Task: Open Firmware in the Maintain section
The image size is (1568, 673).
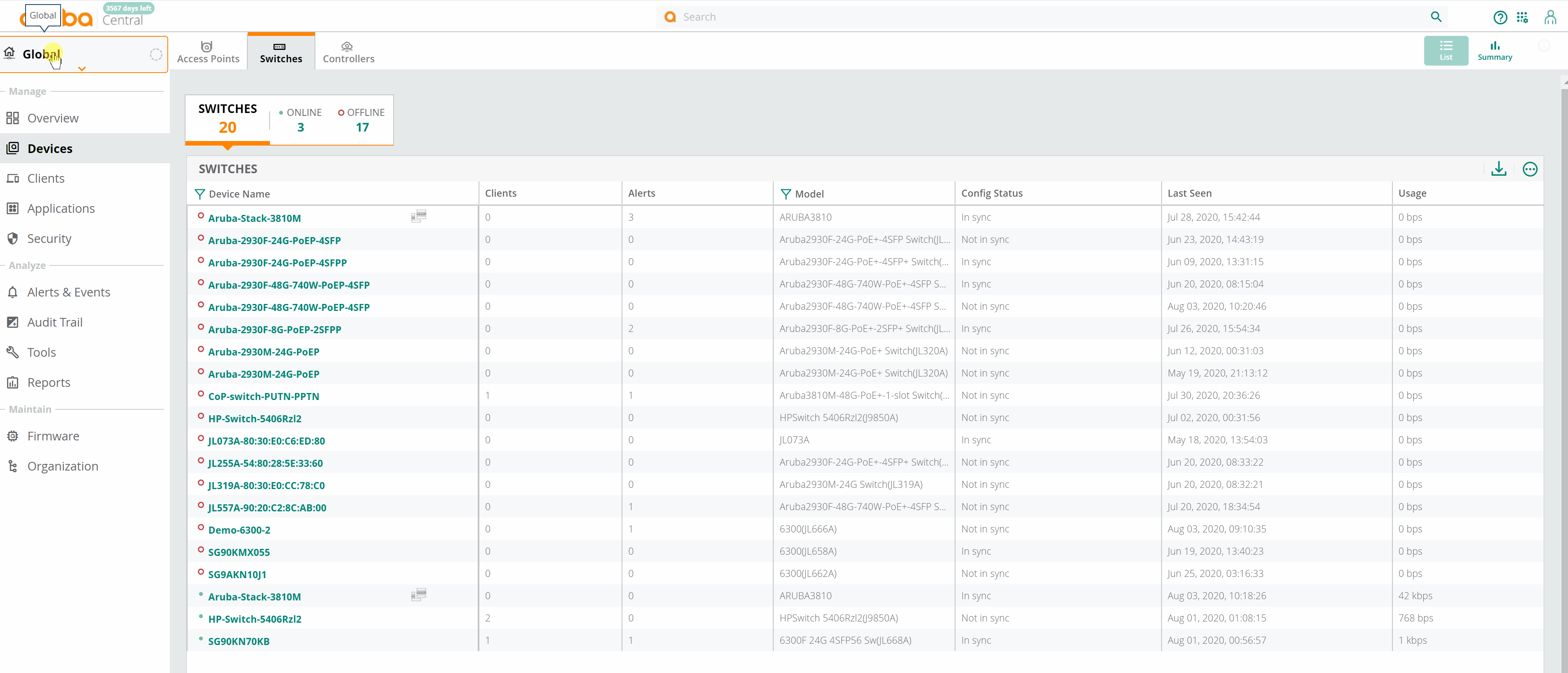Action: click(x=53, y=436)
